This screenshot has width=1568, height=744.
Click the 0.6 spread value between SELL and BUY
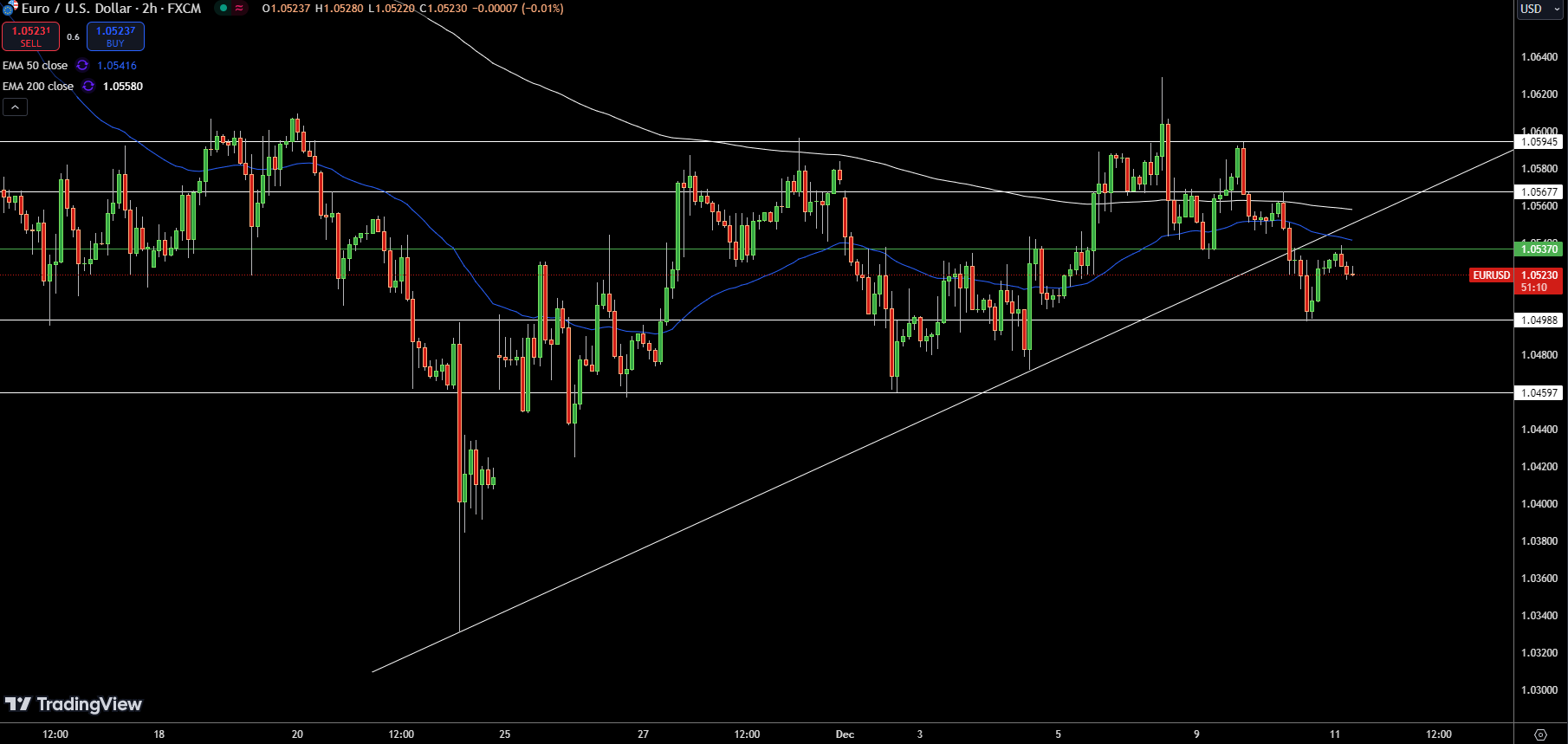click(73, 37)
